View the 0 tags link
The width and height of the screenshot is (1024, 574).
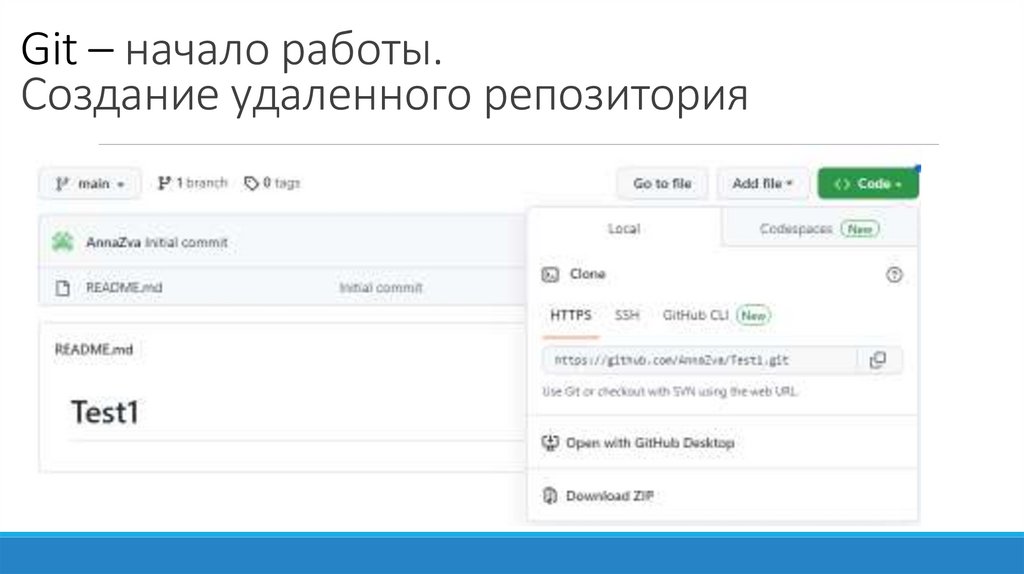coord(272,183)
